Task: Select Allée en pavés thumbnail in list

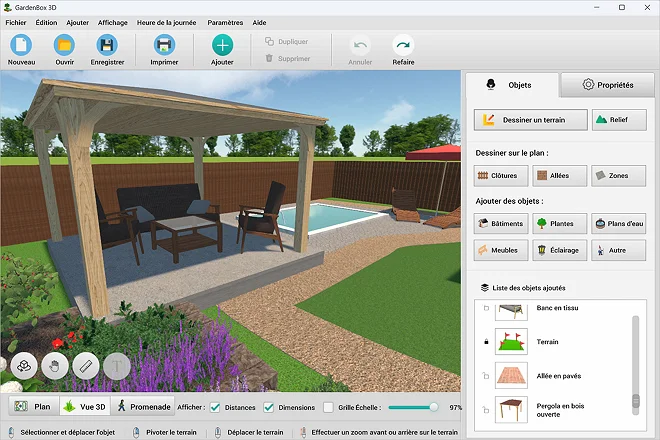Action: point(511,375)
